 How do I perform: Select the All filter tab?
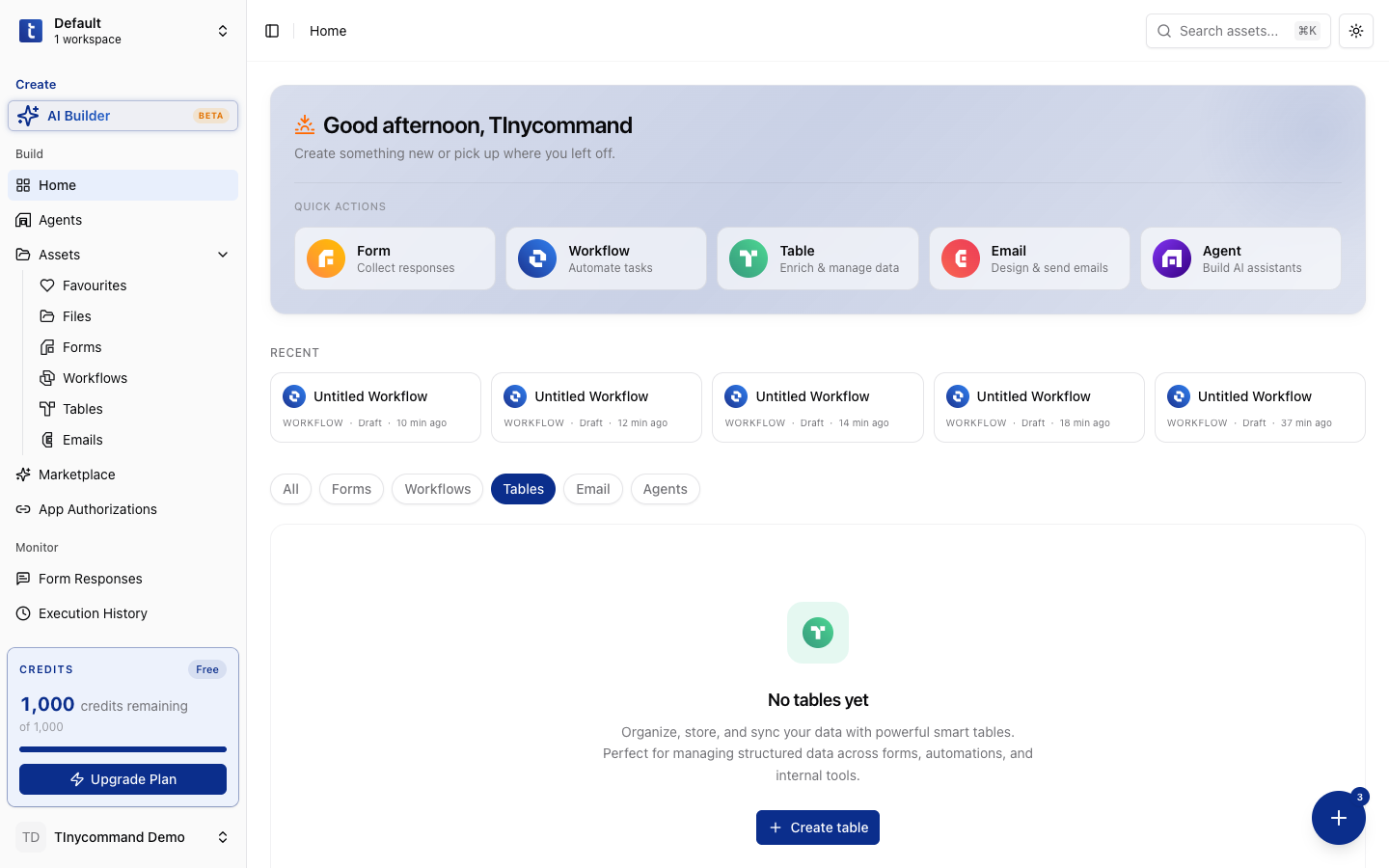(x=290, y=489)
